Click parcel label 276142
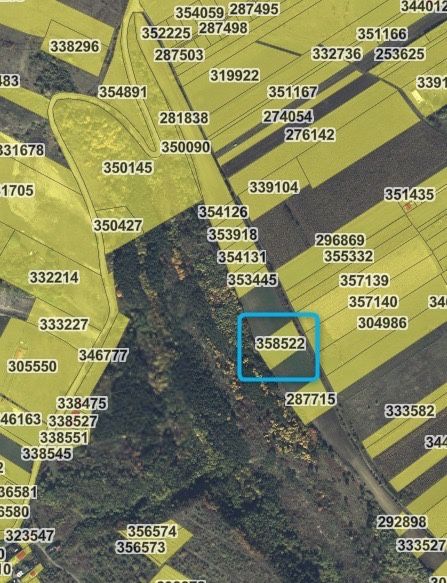This screenshot has width=447, height=583. (310, 135)
